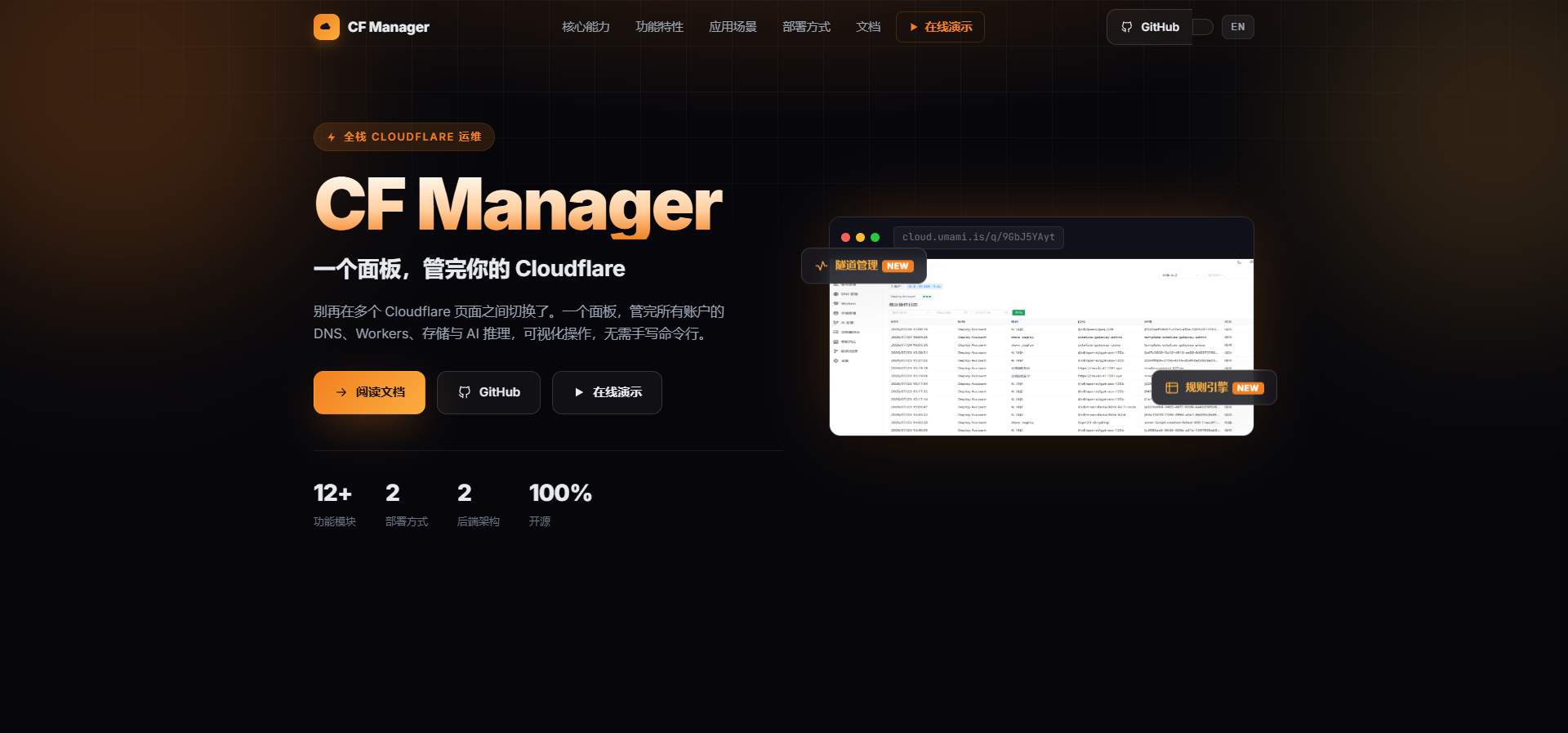Click the 后端架构 statistic label
This screenshot has height=733, width=1568.
(479, 521)
